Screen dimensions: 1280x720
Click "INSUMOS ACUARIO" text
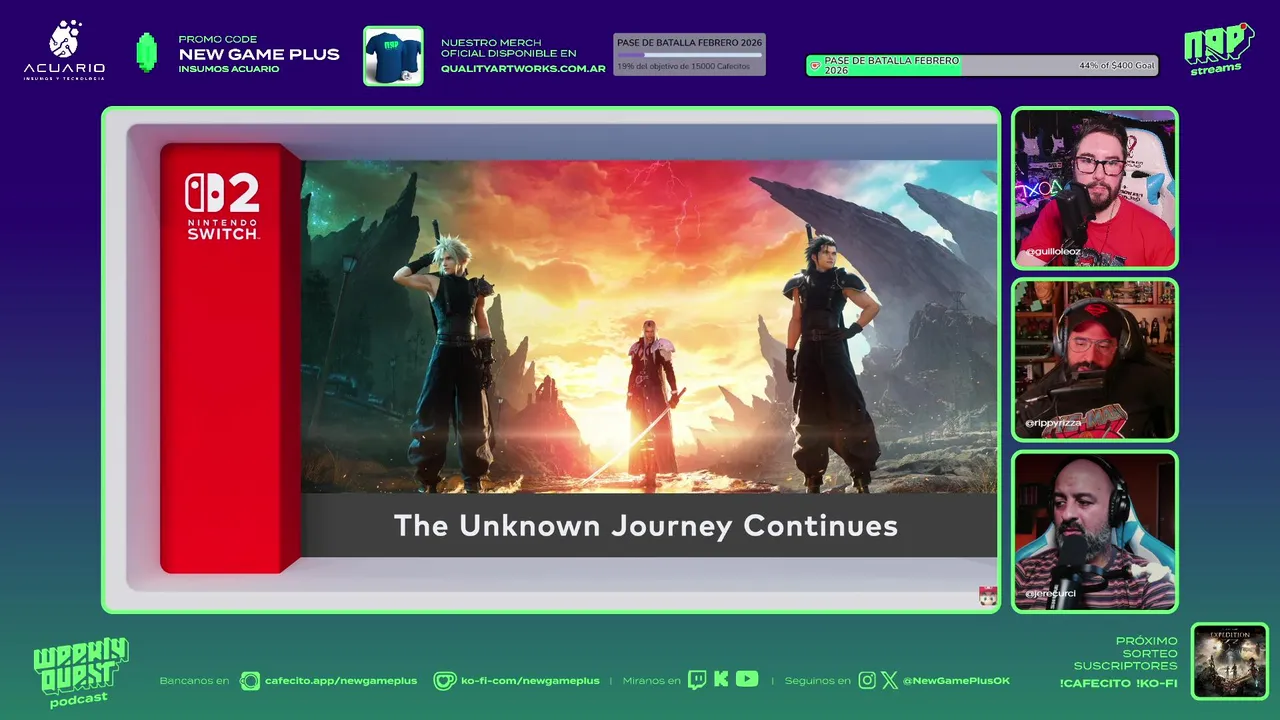click(229, 69)
